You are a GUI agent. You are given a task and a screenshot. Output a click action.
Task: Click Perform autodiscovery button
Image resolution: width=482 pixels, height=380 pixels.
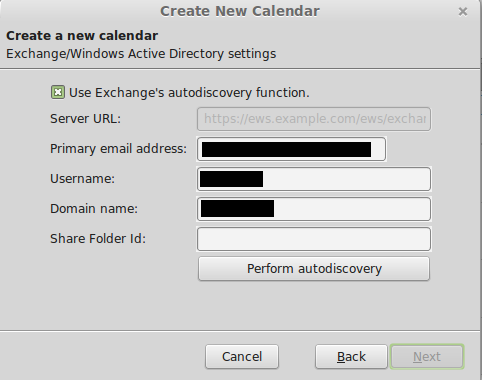[x=314, y=269]
